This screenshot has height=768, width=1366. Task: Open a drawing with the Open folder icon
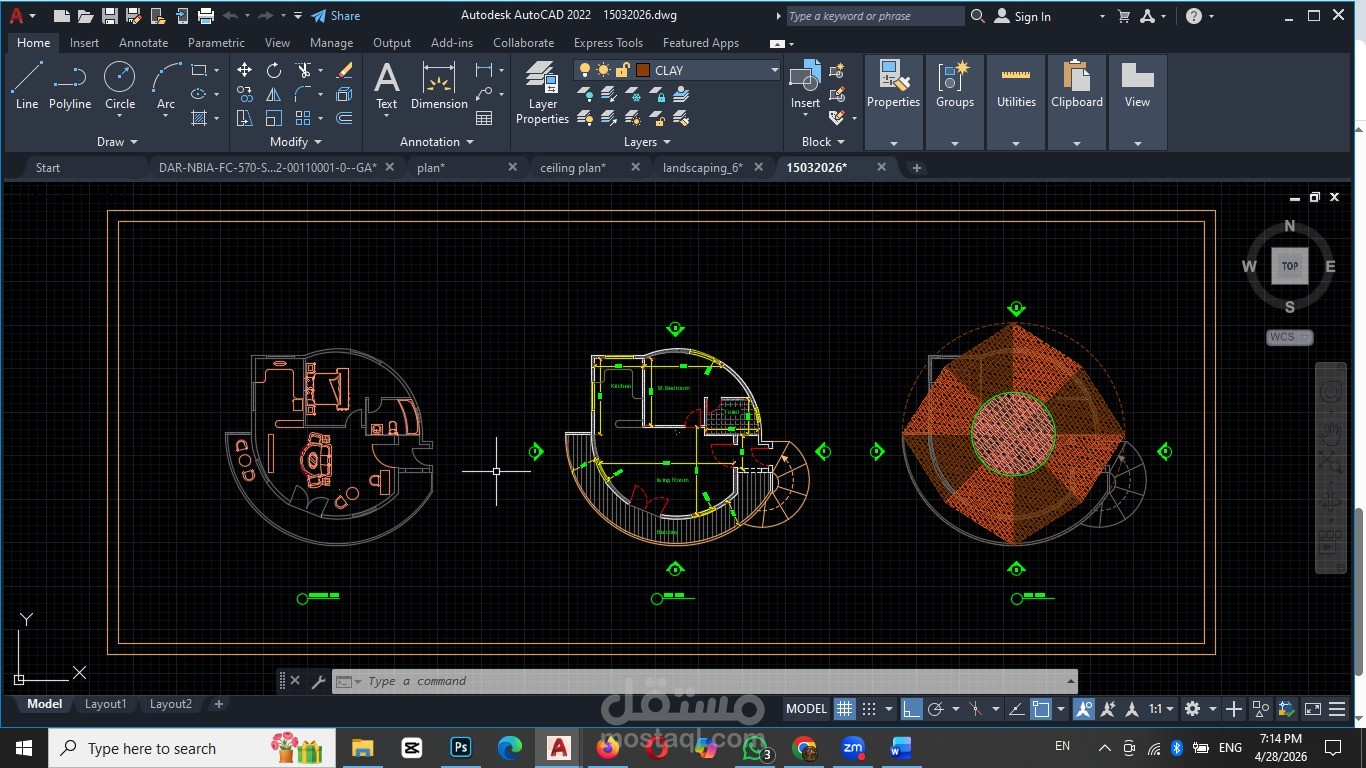click(x=86, y=16)
